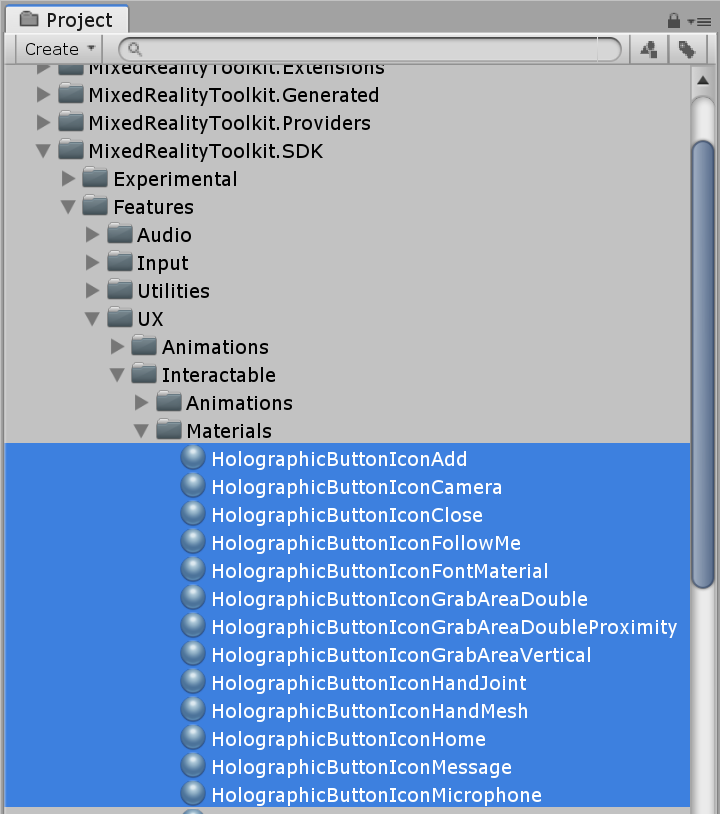Select the MixedRealityToolkit.Generated folder icon
The image size is (720, 814).
coord(71,94)
